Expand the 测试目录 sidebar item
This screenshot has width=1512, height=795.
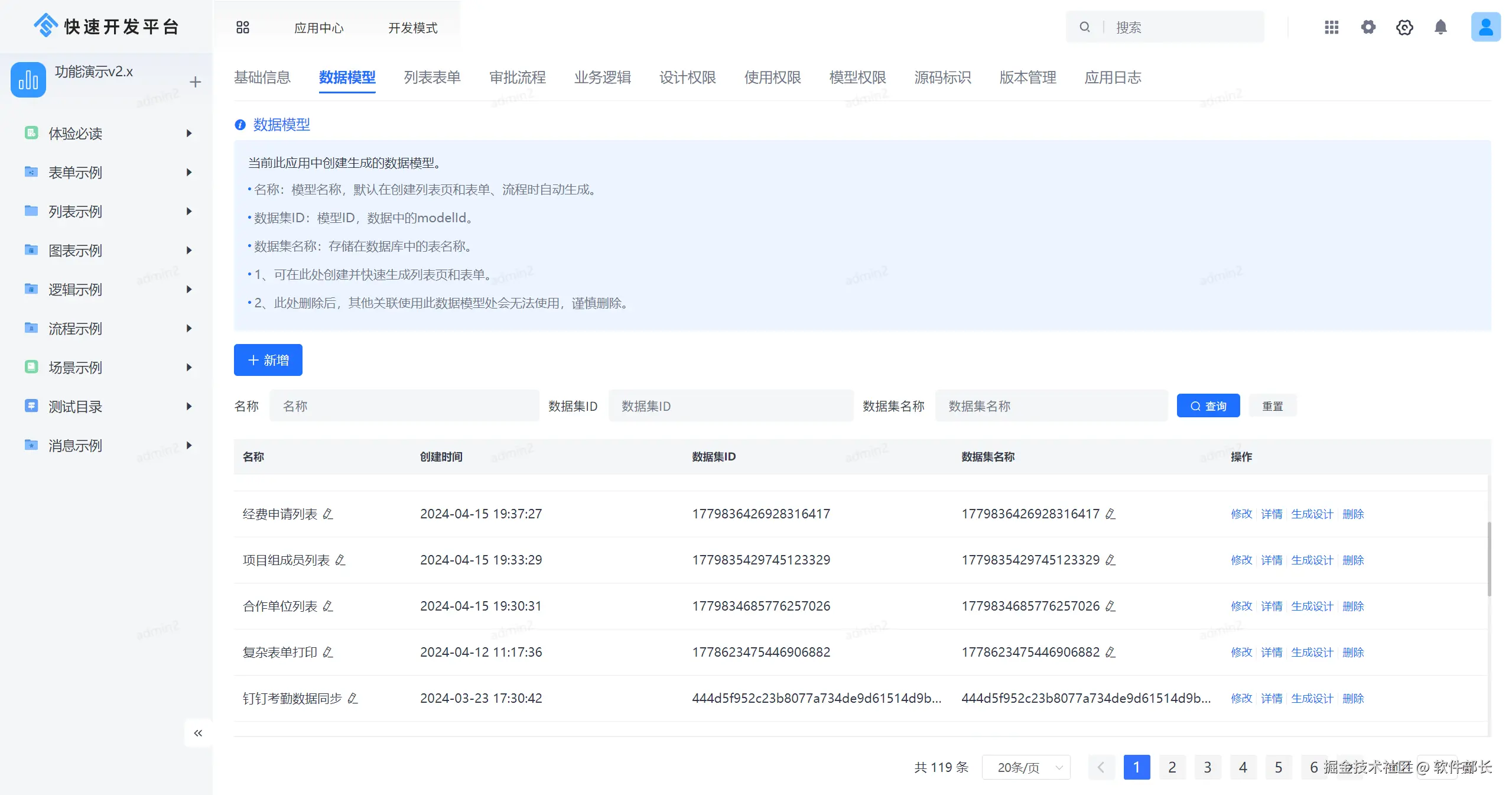pos(188,407)
